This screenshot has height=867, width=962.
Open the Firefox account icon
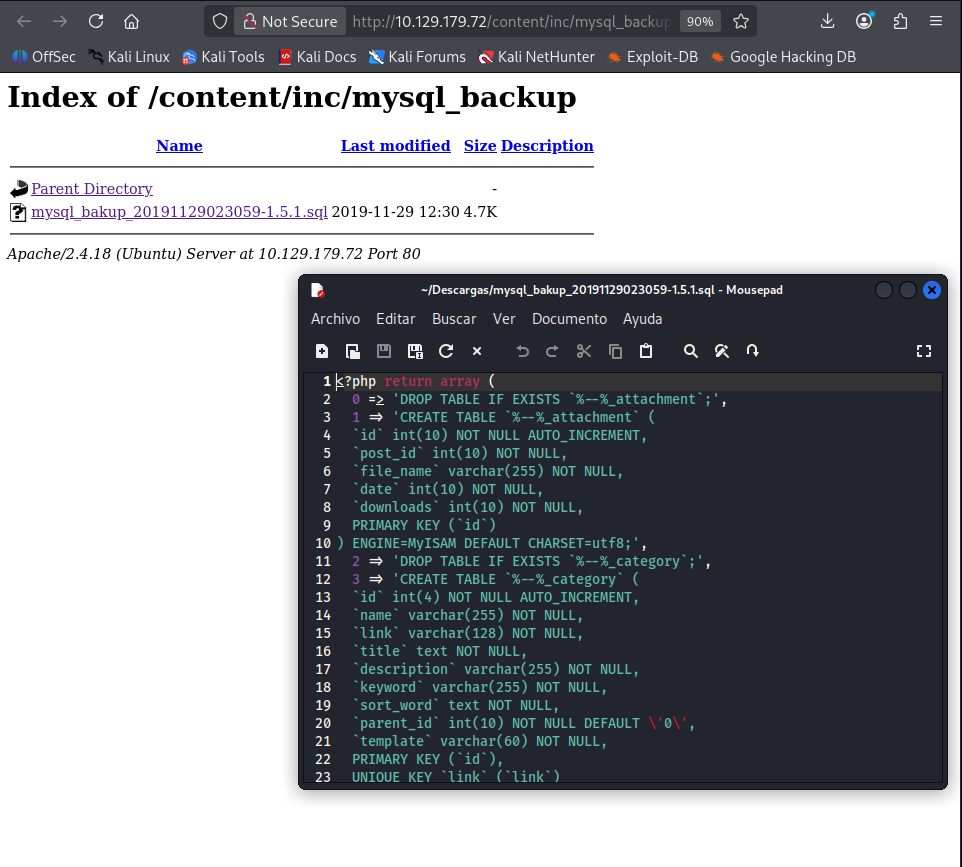click(x=864, y=21)
